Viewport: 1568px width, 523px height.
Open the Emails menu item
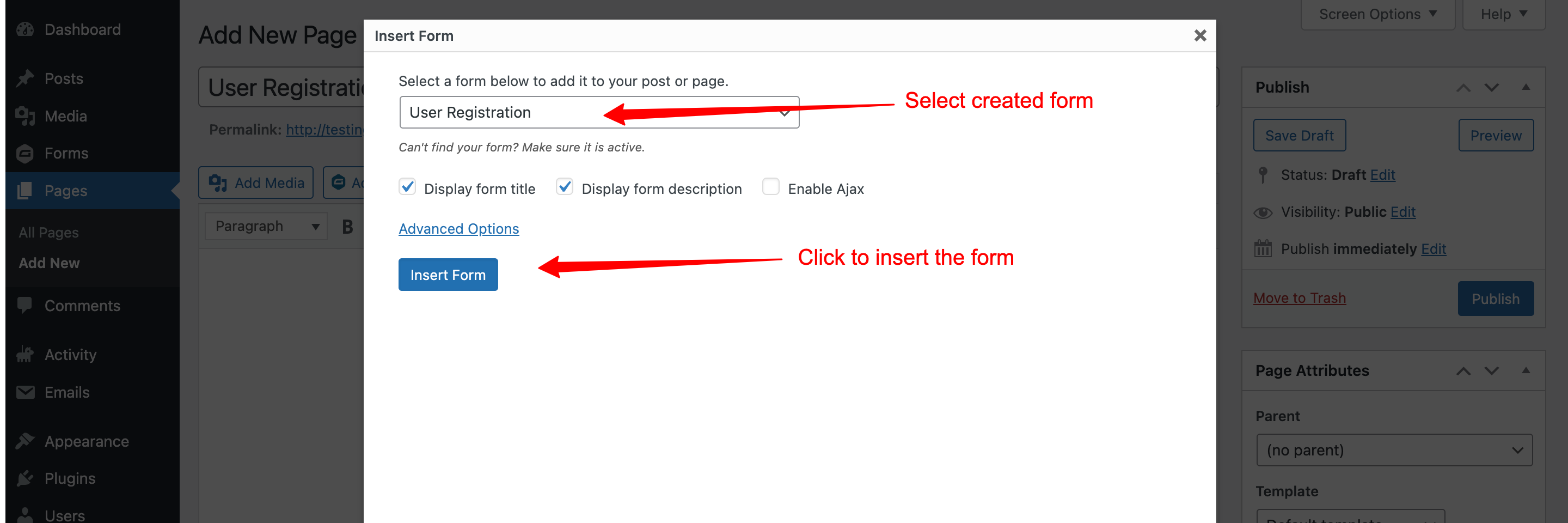coord(66,392)
